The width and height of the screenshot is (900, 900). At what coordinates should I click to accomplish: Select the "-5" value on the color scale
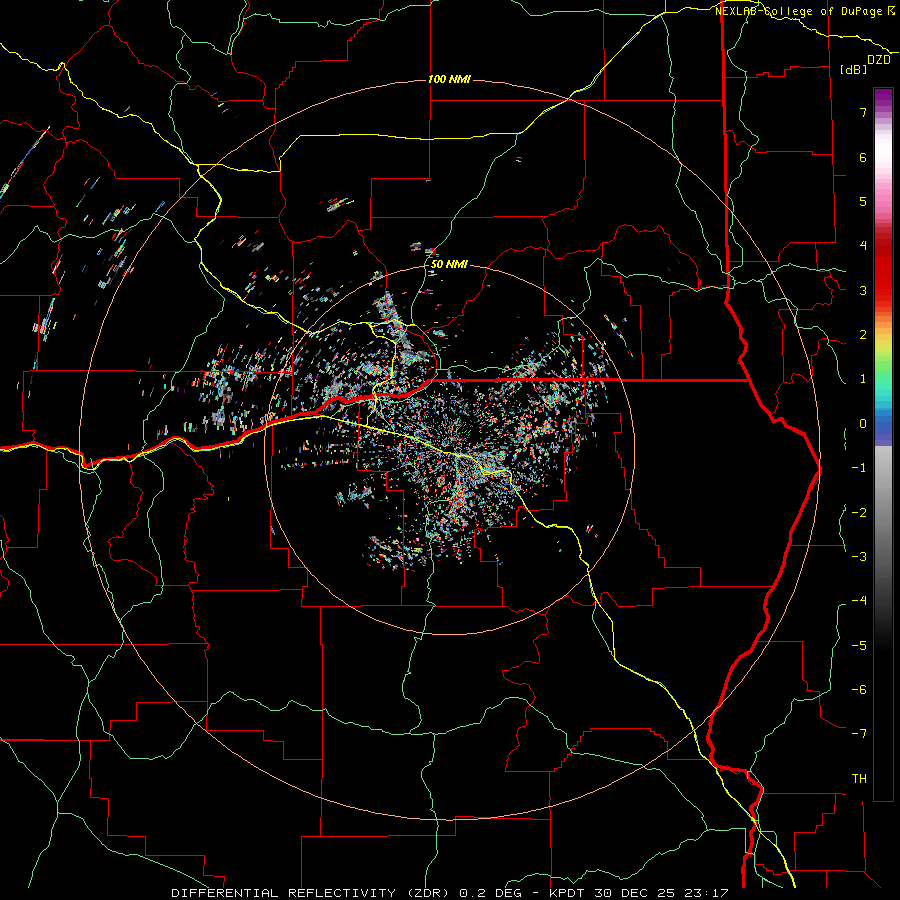coord(859,646)
